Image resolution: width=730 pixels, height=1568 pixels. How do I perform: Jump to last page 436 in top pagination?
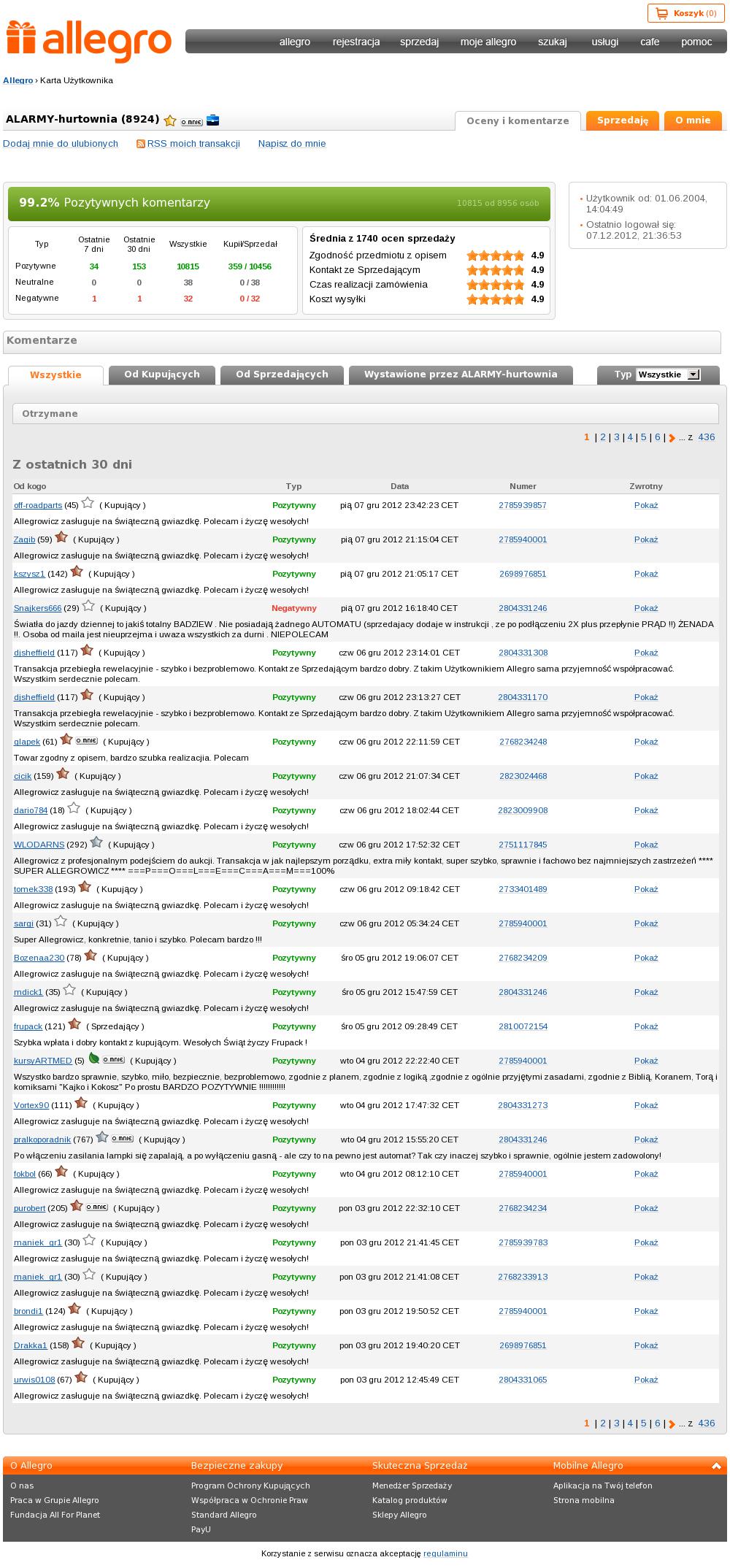point(706,437)
